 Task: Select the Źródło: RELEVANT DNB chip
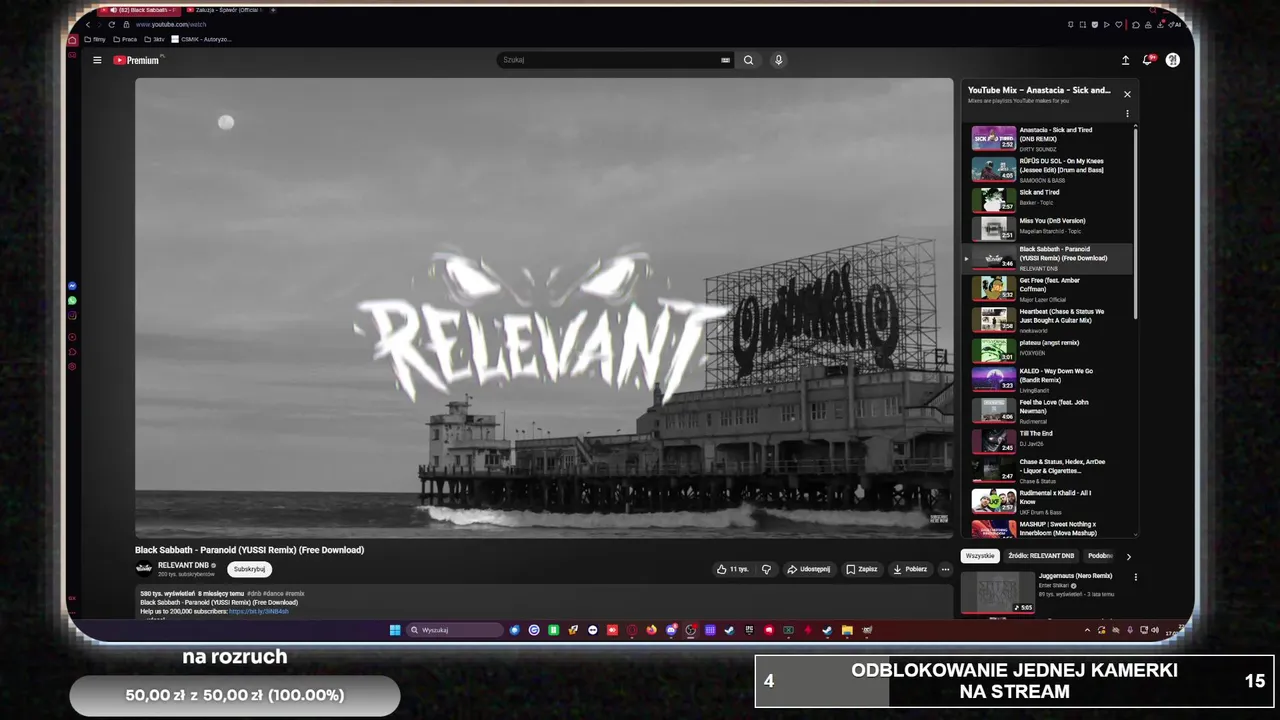1041,556
